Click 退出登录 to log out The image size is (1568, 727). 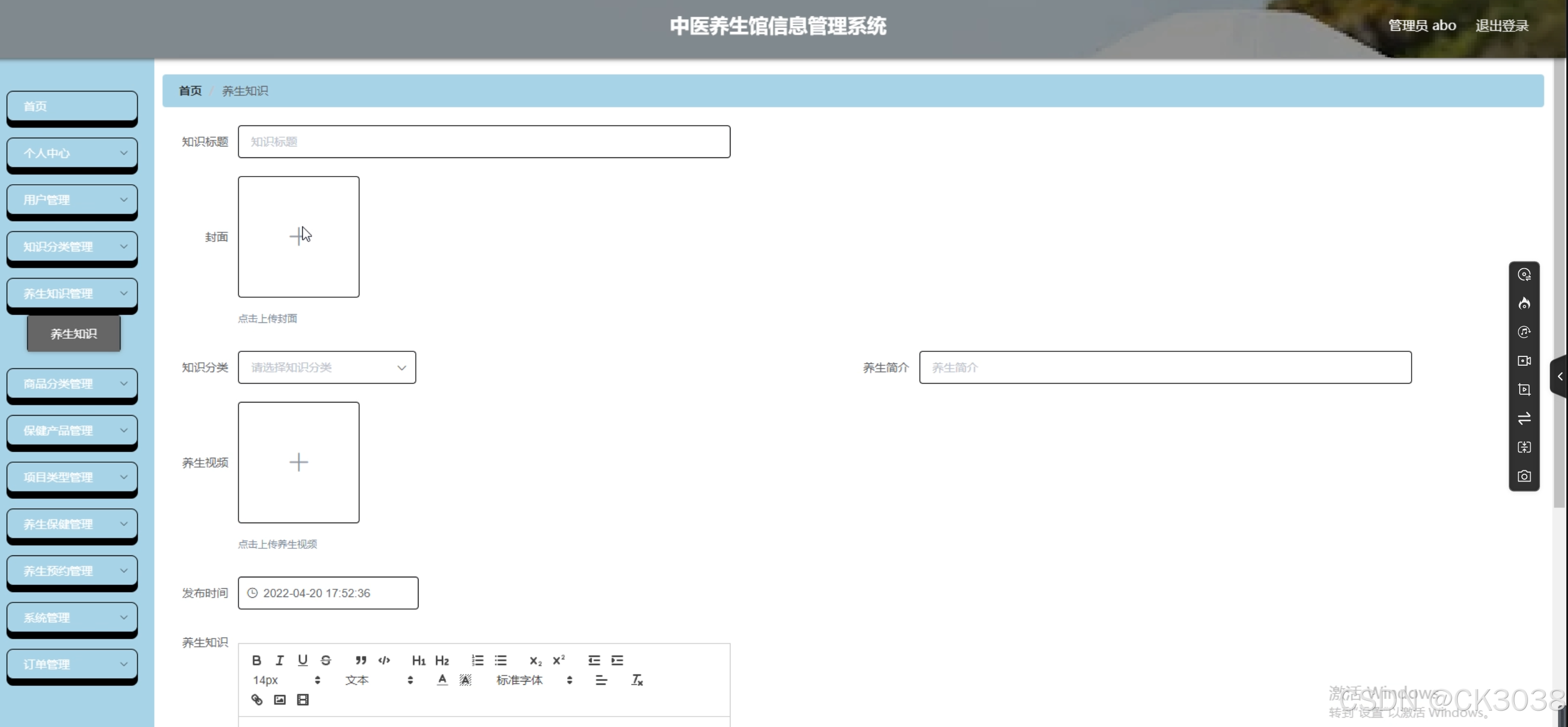click(1502, 26)
